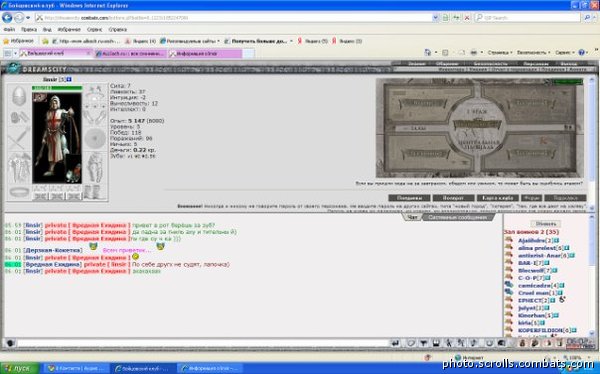Viewport: 600px width, 374px height.
Task: Select the empty belt slot
Action: pyautogui.click(x=19, y=192)
